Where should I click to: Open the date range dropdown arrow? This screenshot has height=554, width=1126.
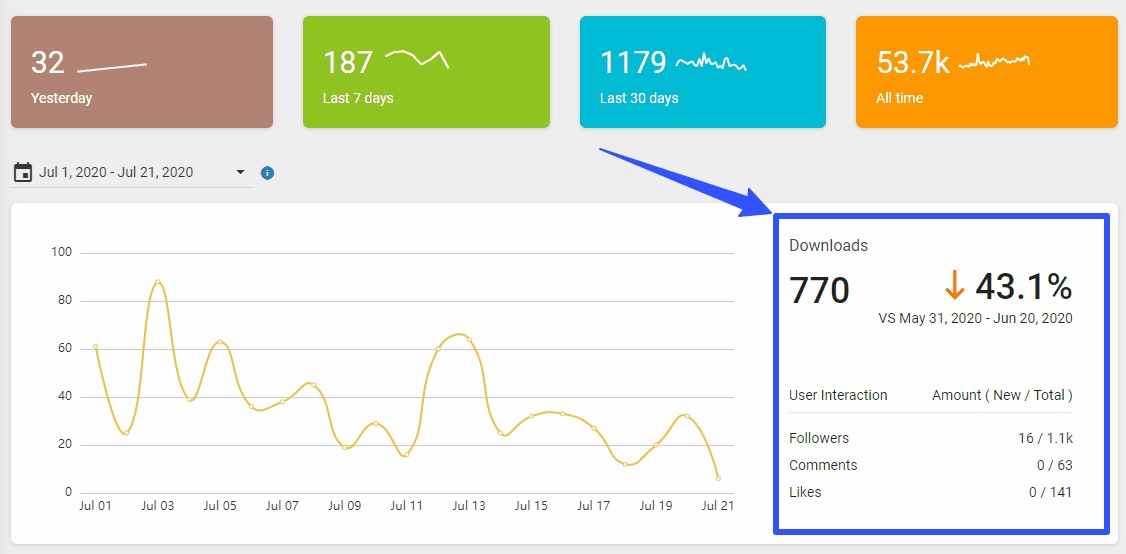(x=240, y=173)
